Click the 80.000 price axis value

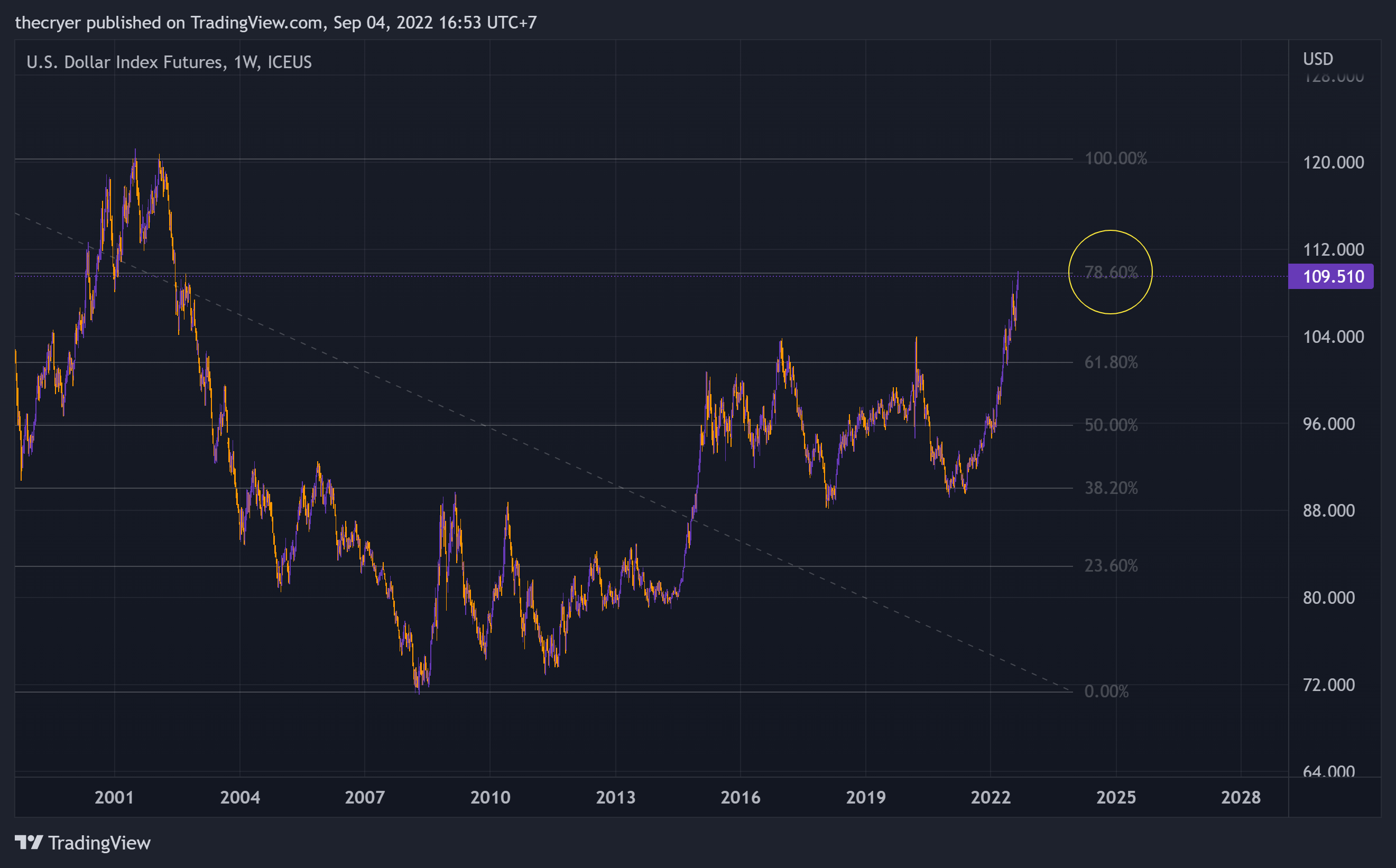(1329, 598)
